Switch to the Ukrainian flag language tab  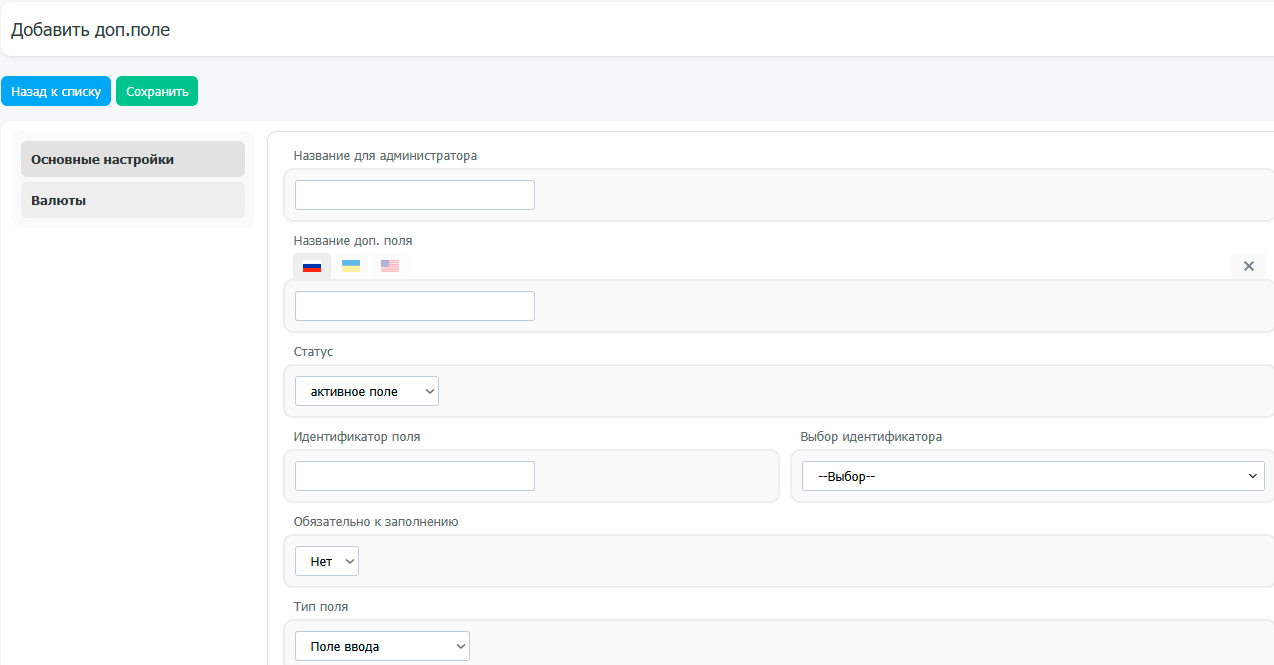click(351, 266)
